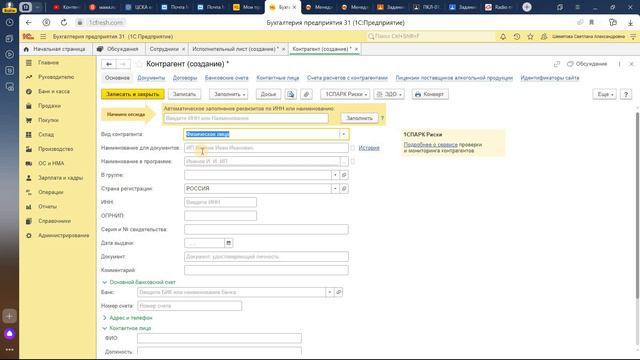The height and width of the screenshot is (360, 640).
Task: Open the Банк dropdown arrow
Action: (329, 292)
